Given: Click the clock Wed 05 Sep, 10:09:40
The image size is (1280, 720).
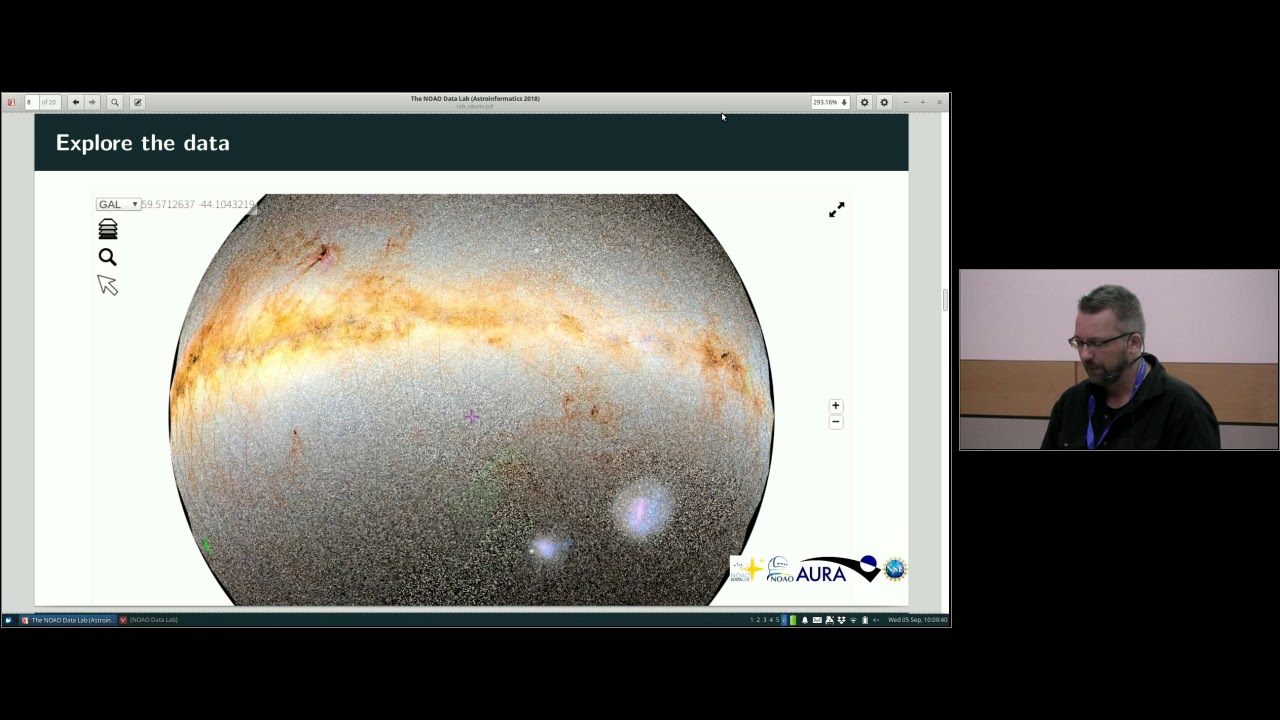Looking at the screenshot, I should 917,620.
